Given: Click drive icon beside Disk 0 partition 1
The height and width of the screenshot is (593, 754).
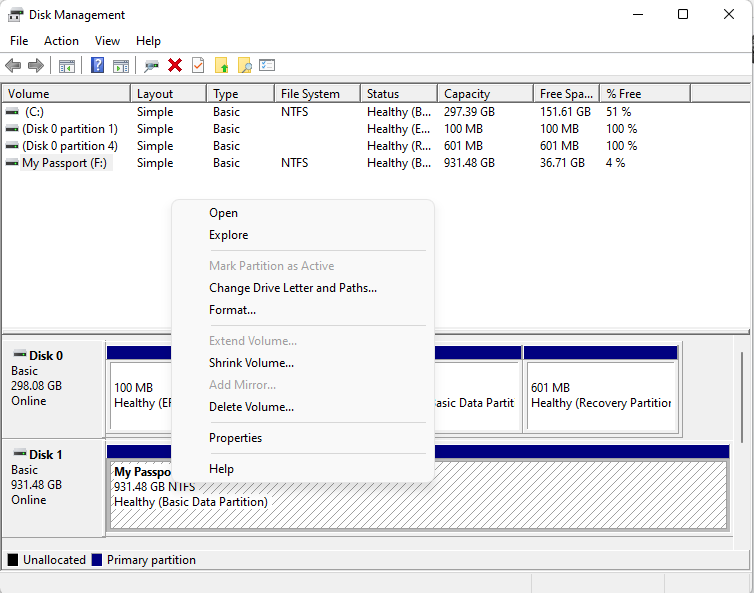Looking at the screenshot, I should point(12,129).
